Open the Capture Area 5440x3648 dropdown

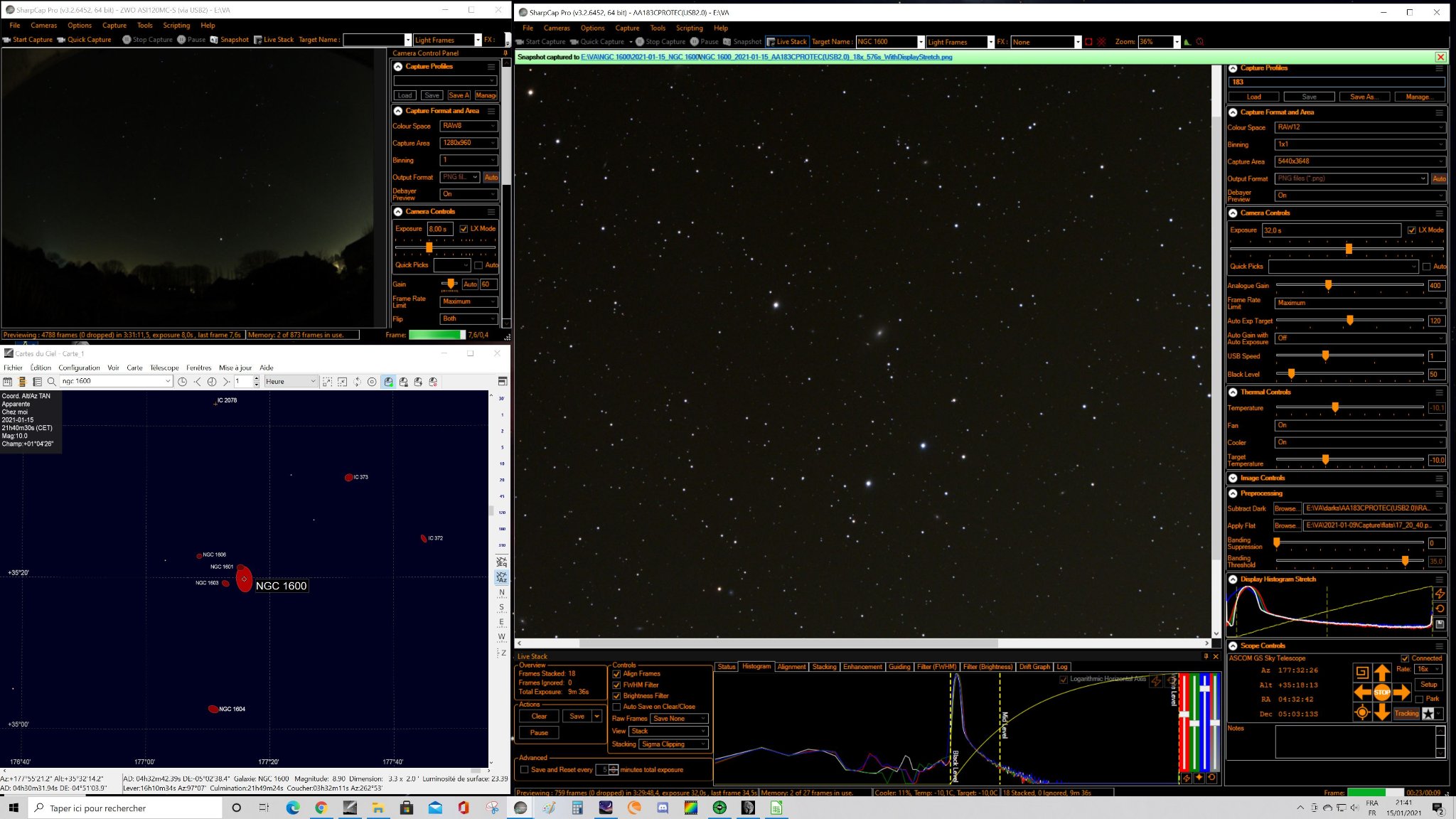[x=1360, y=161]
